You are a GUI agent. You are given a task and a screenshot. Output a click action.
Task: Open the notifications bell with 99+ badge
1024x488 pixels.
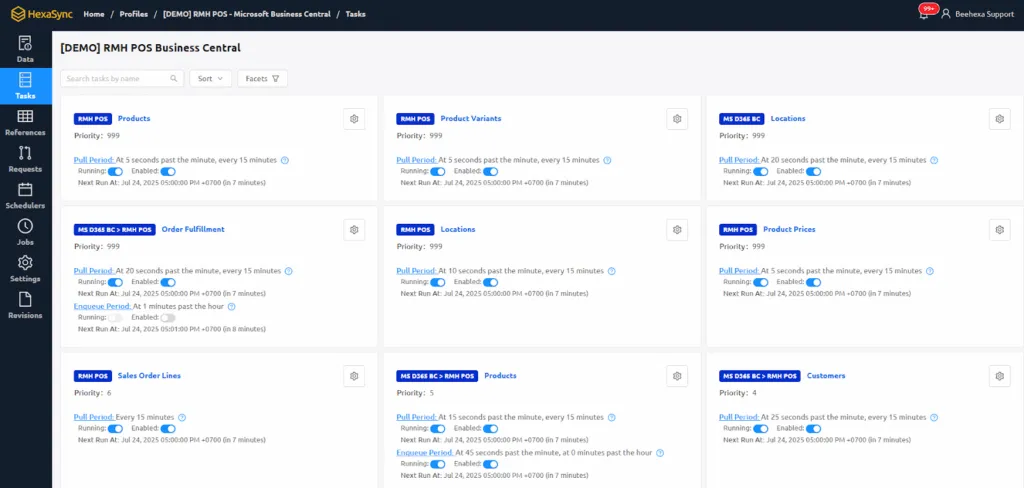pyautogui.click(x=924, y=13)
